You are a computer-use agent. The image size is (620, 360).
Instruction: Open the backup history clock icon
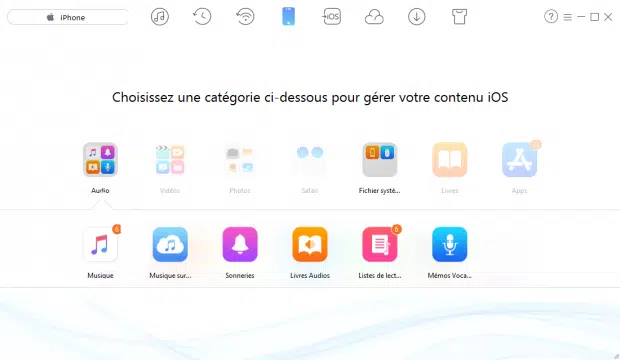202,17
